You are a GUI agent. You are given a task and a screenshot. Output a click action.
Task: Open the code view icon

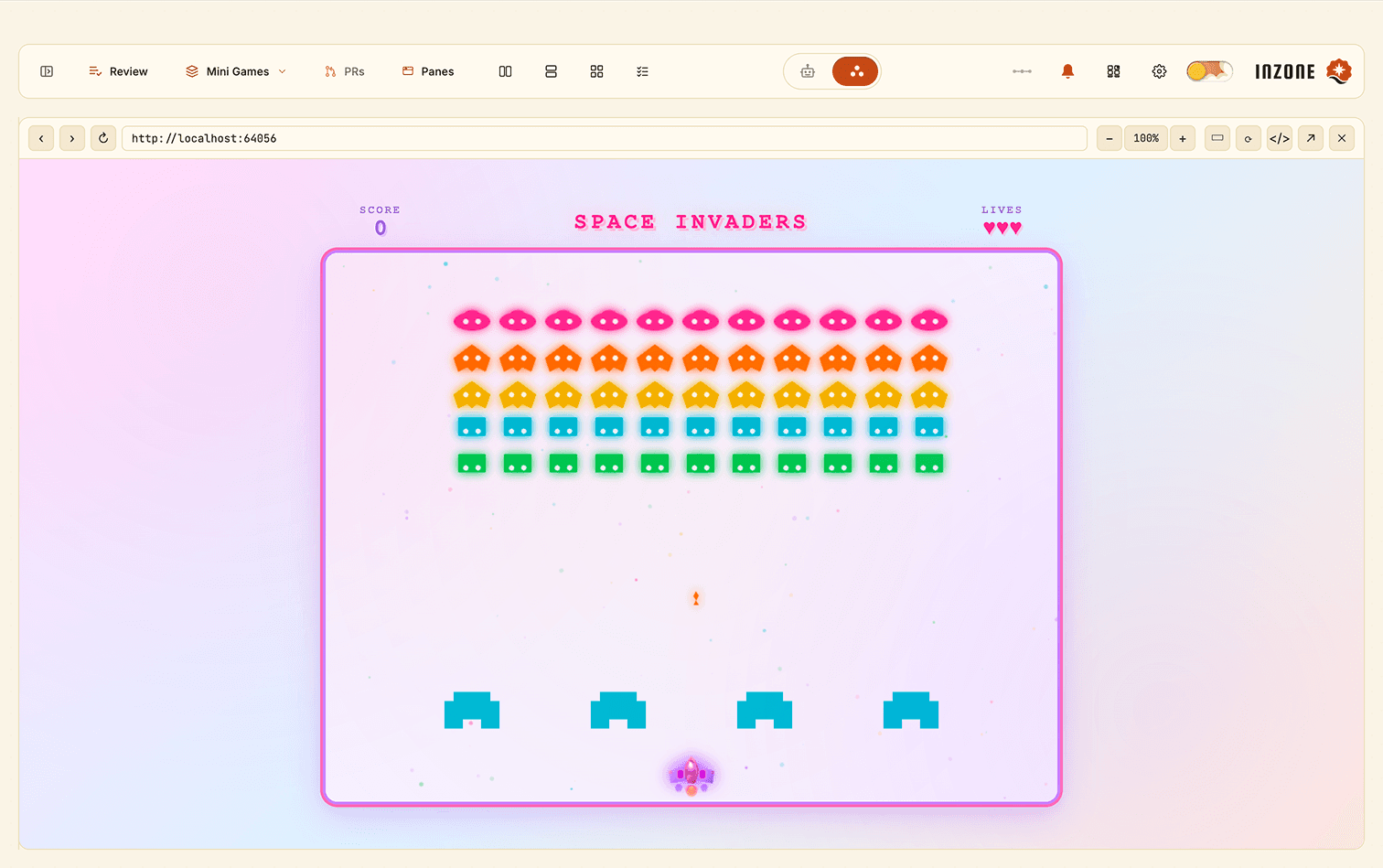[1280, 138]
